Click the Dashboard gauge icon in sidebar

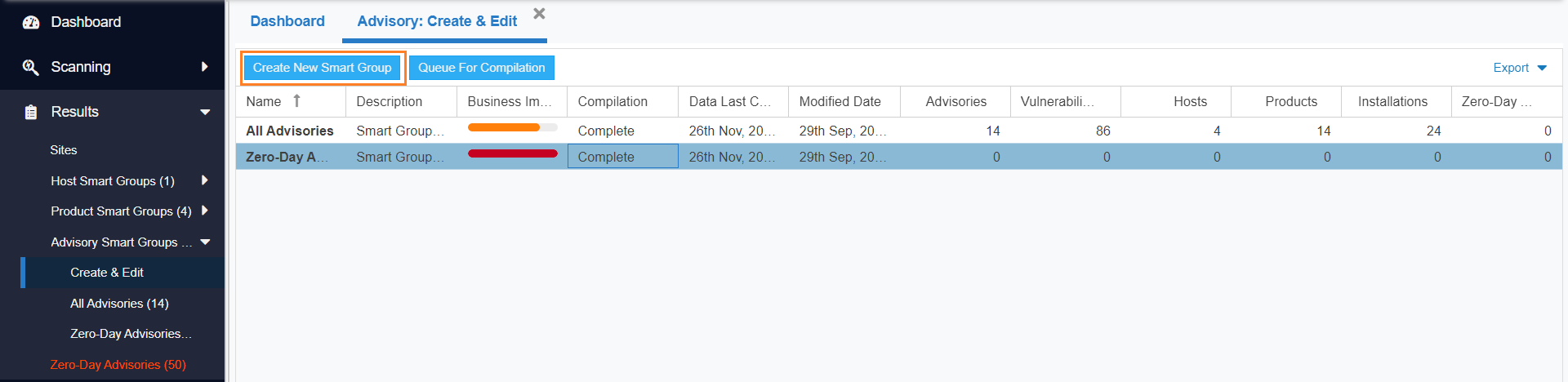[31, 22]
